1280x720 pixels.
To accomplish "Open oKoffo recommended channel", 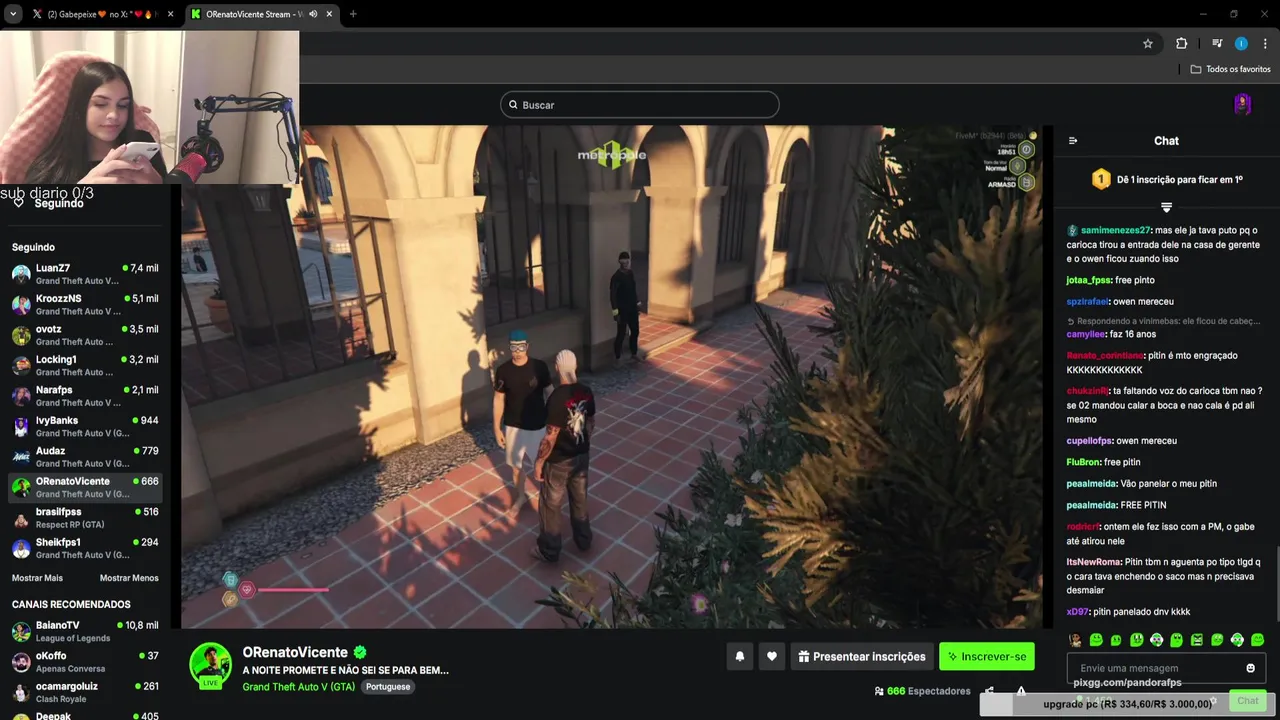I will (x=85, y=662).
